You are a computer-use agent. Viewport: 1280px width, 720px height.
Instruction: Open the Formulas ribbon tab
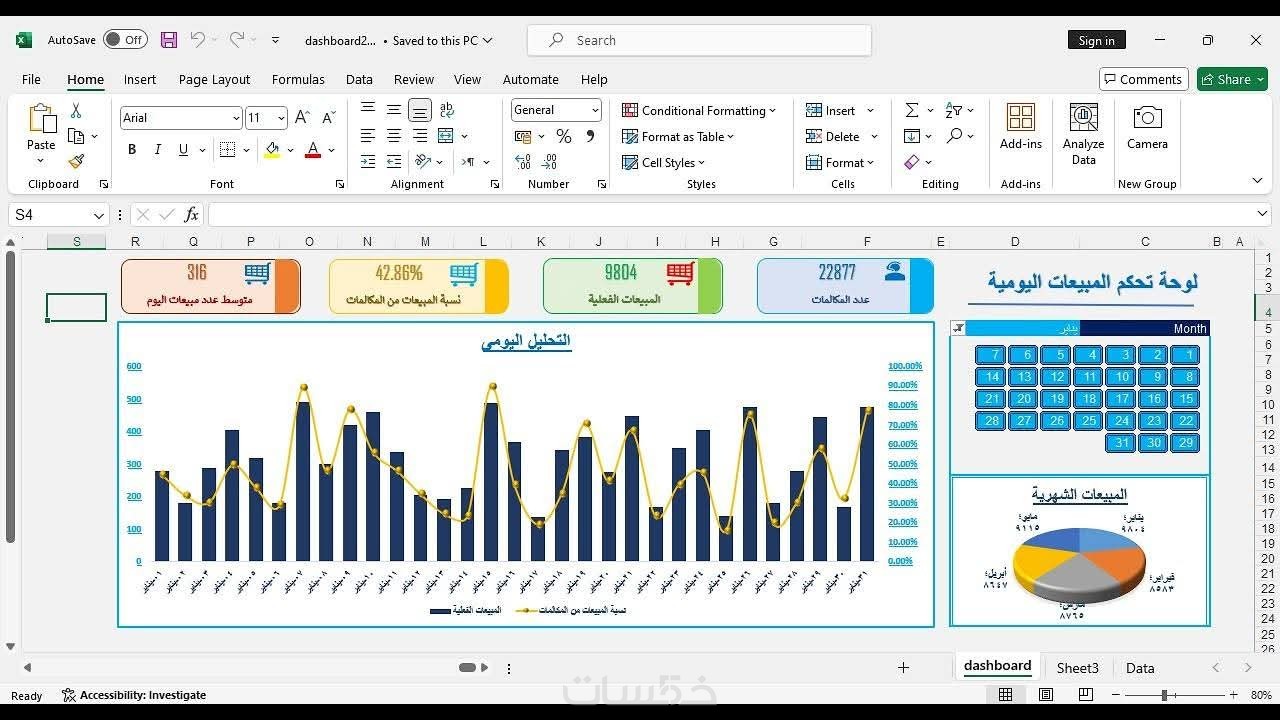pyautogui.click(x=298, y=79)
